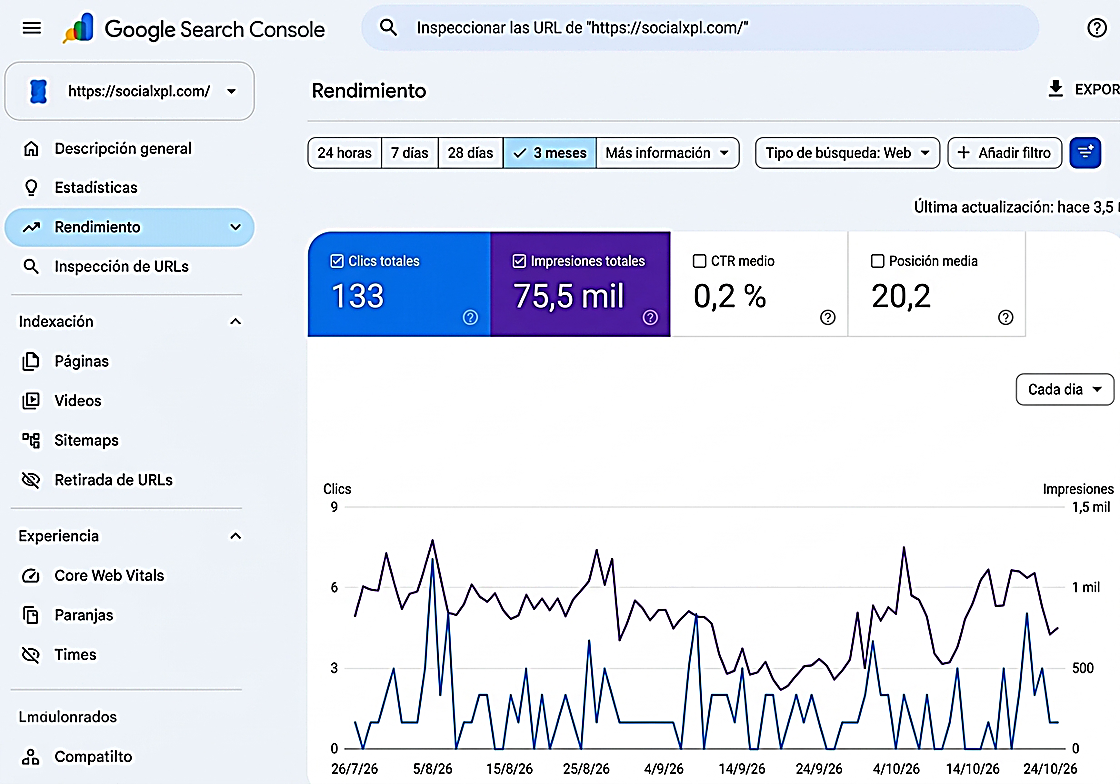This screenshot has width=1120, height=784.
Task: Open Videos indexing report
Action: click(x=129, y=401)
